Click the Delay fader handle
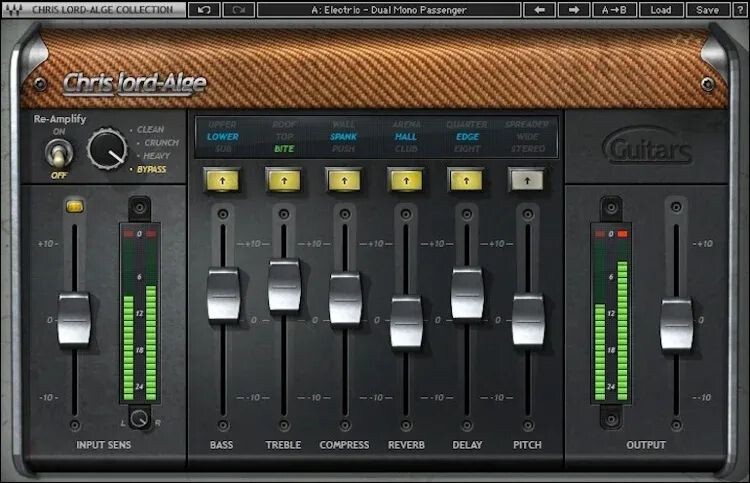Viewport: 750px width, 483px height. coord(467,293)
